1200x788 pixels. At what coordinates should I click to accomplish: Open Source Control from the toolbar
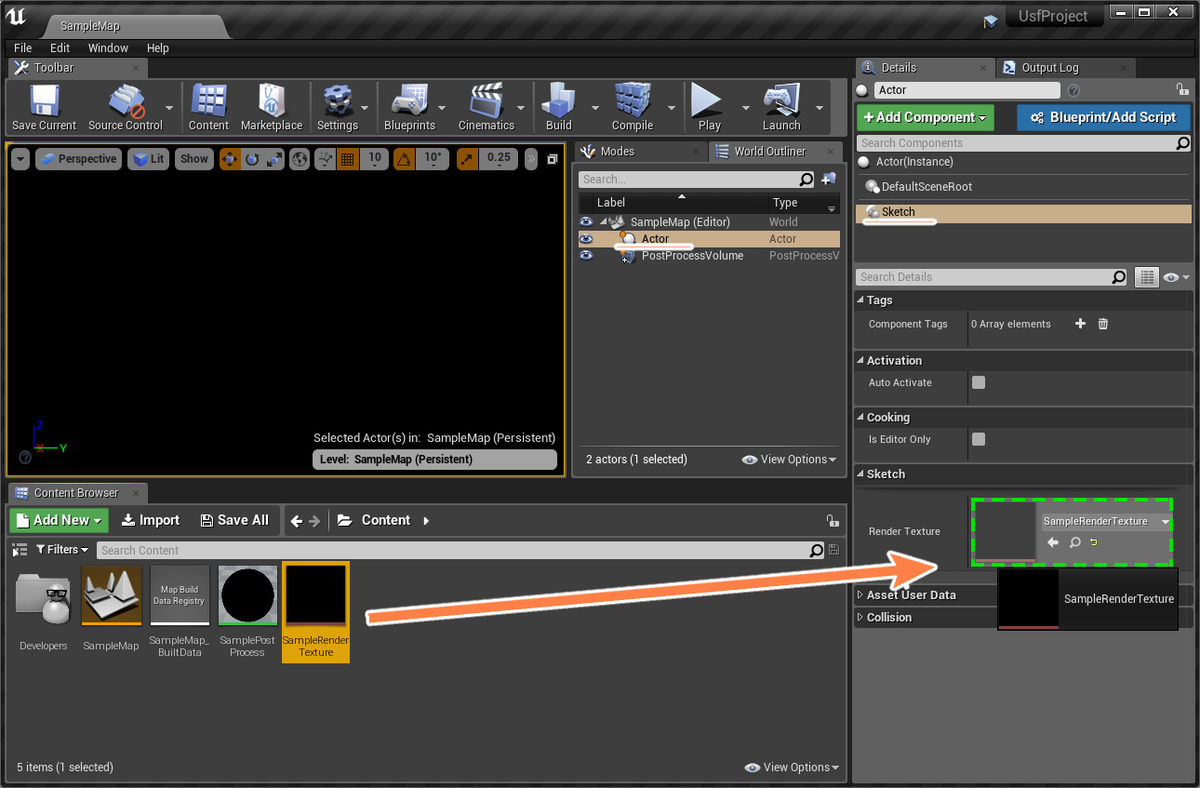[125, 107]
